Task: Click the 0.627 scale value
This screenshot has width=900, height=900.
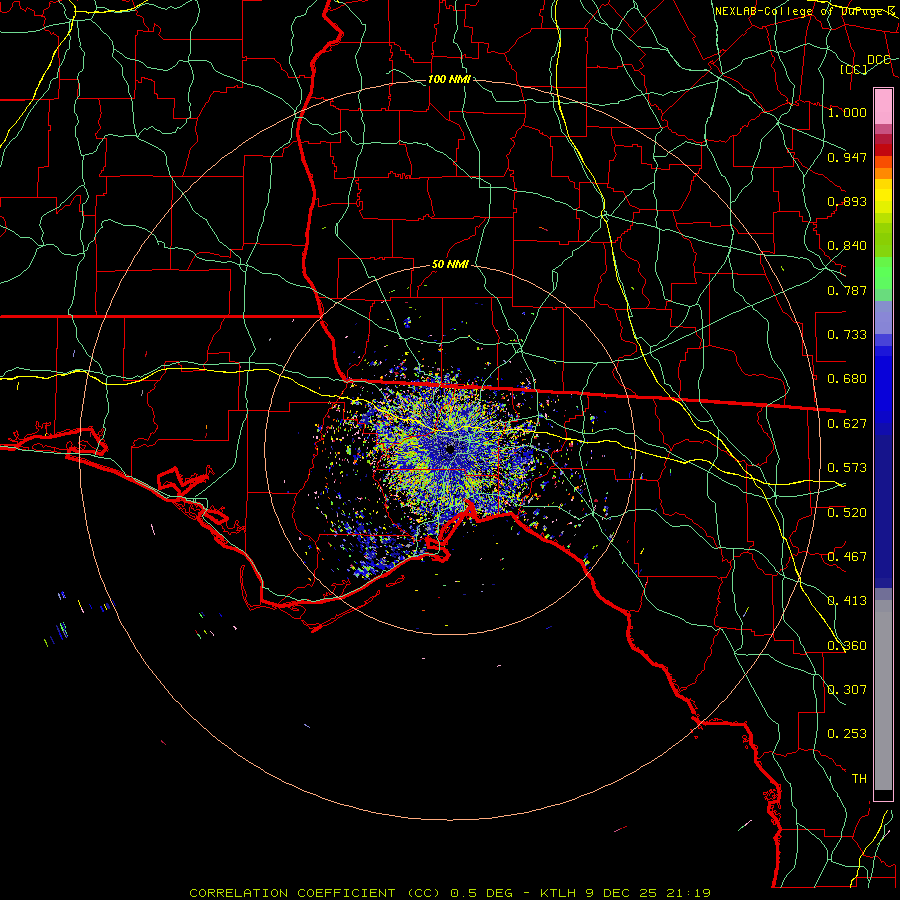Action: (x=847, y=424)
